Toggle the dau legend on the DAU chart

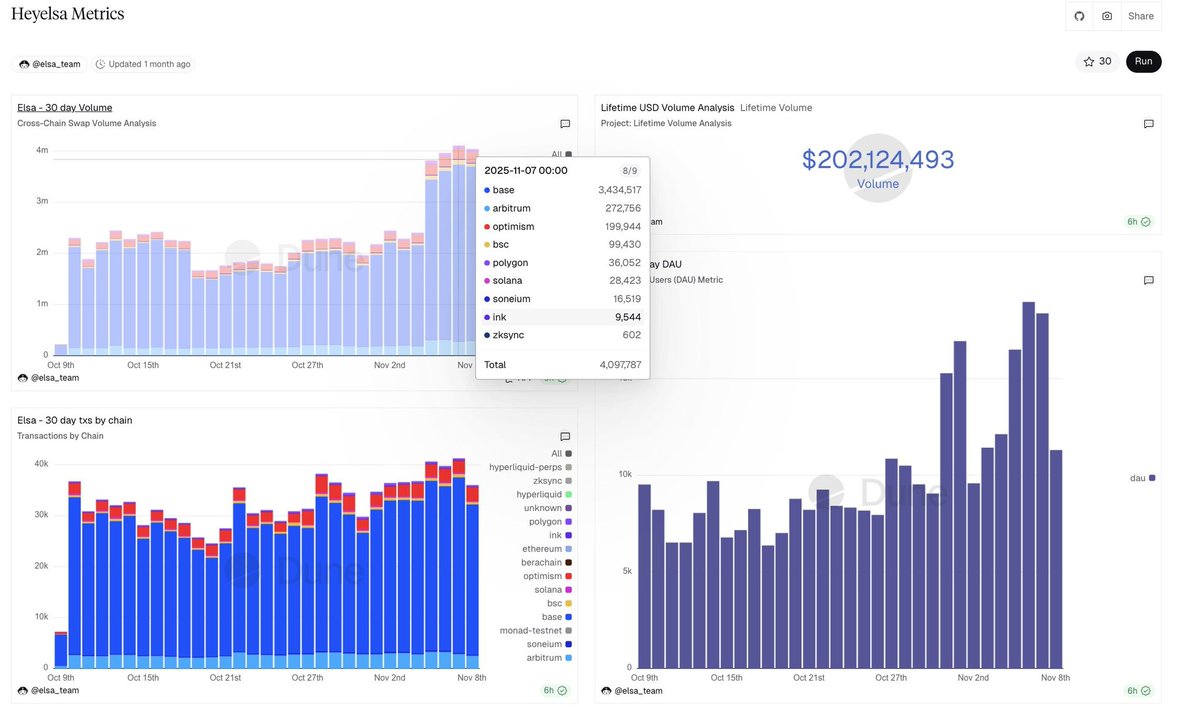coord(1141,478)
